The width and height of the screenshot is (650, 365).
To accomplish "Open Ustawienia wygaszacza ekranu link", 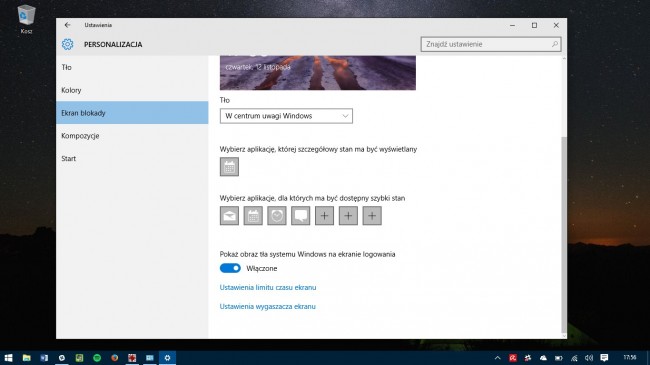I will (267, 307).
